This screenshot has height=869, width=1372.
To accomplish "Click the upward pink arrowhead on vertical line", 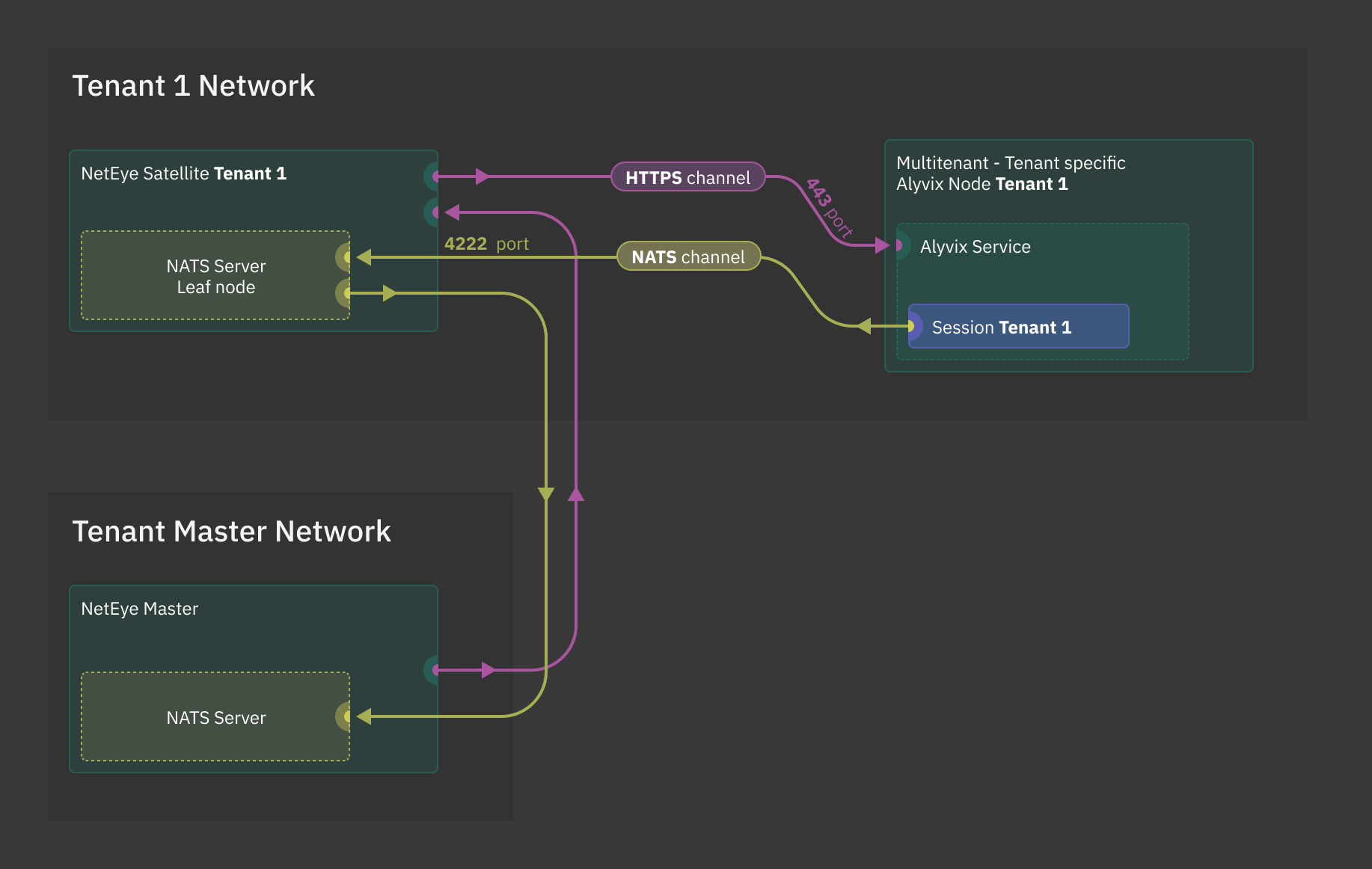I will click(x=576, y=494).
